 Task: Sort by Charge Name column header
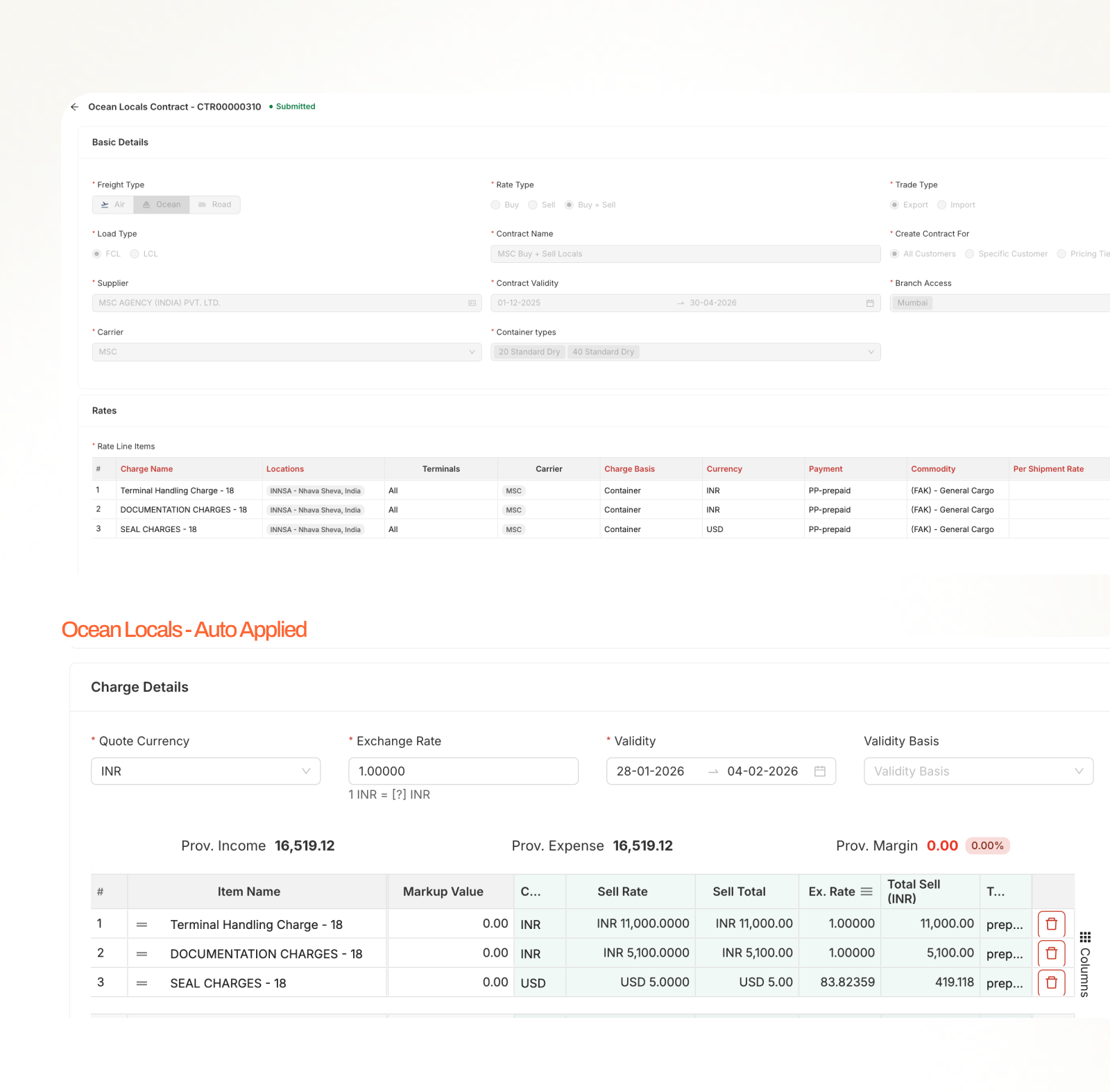coord(146,469)
